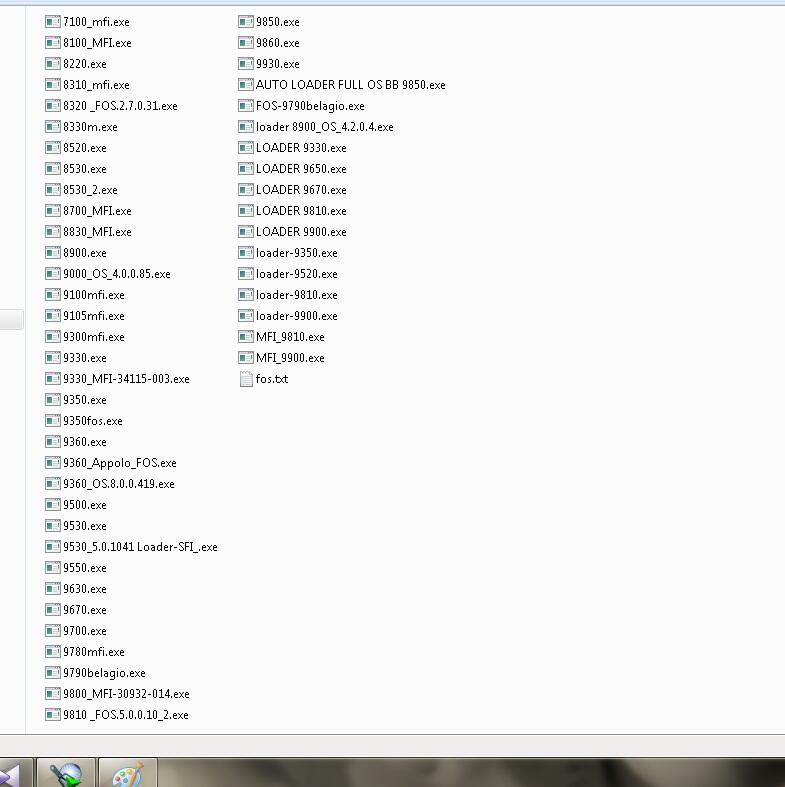Select the 9860.exe file
Image resolution: width=785 pixels, height=787 pixels.
pos(278,43)
